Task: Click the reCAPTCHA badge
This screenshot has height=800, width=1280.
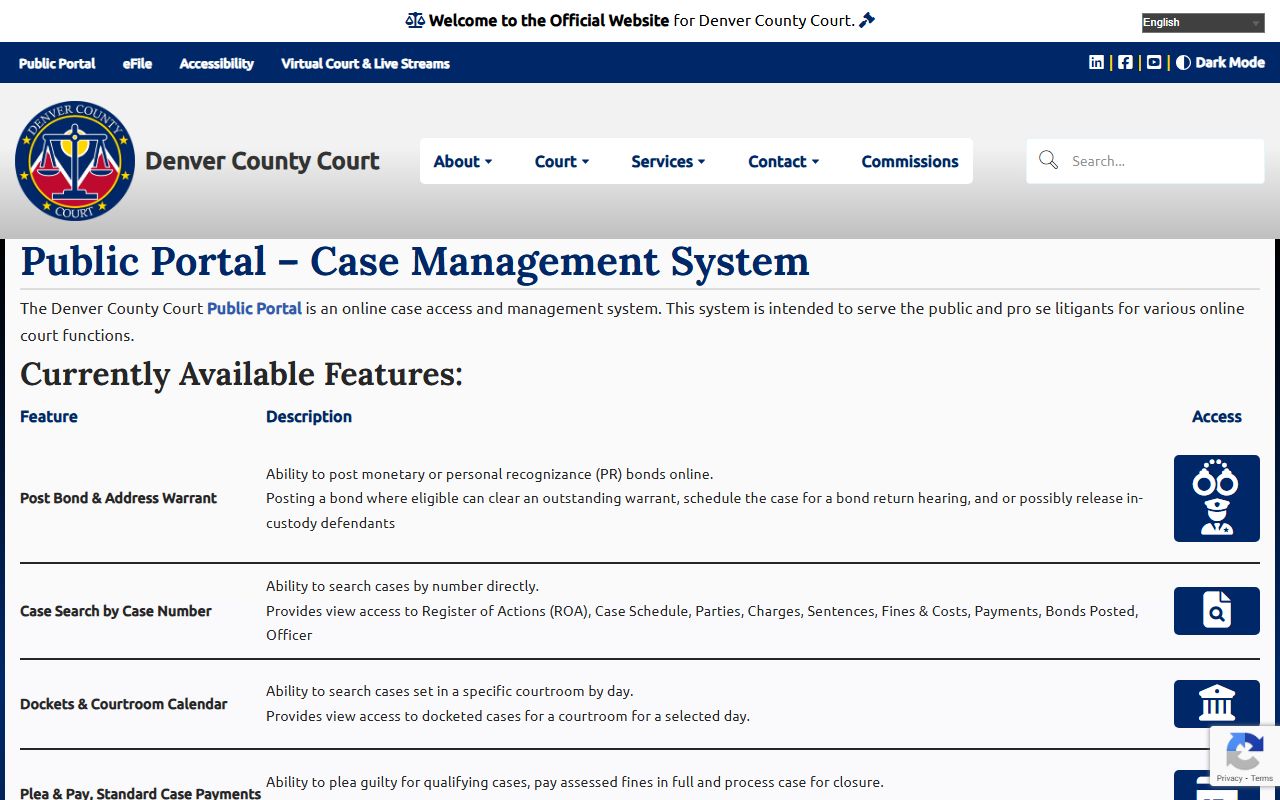Action: click(1245, 756)
